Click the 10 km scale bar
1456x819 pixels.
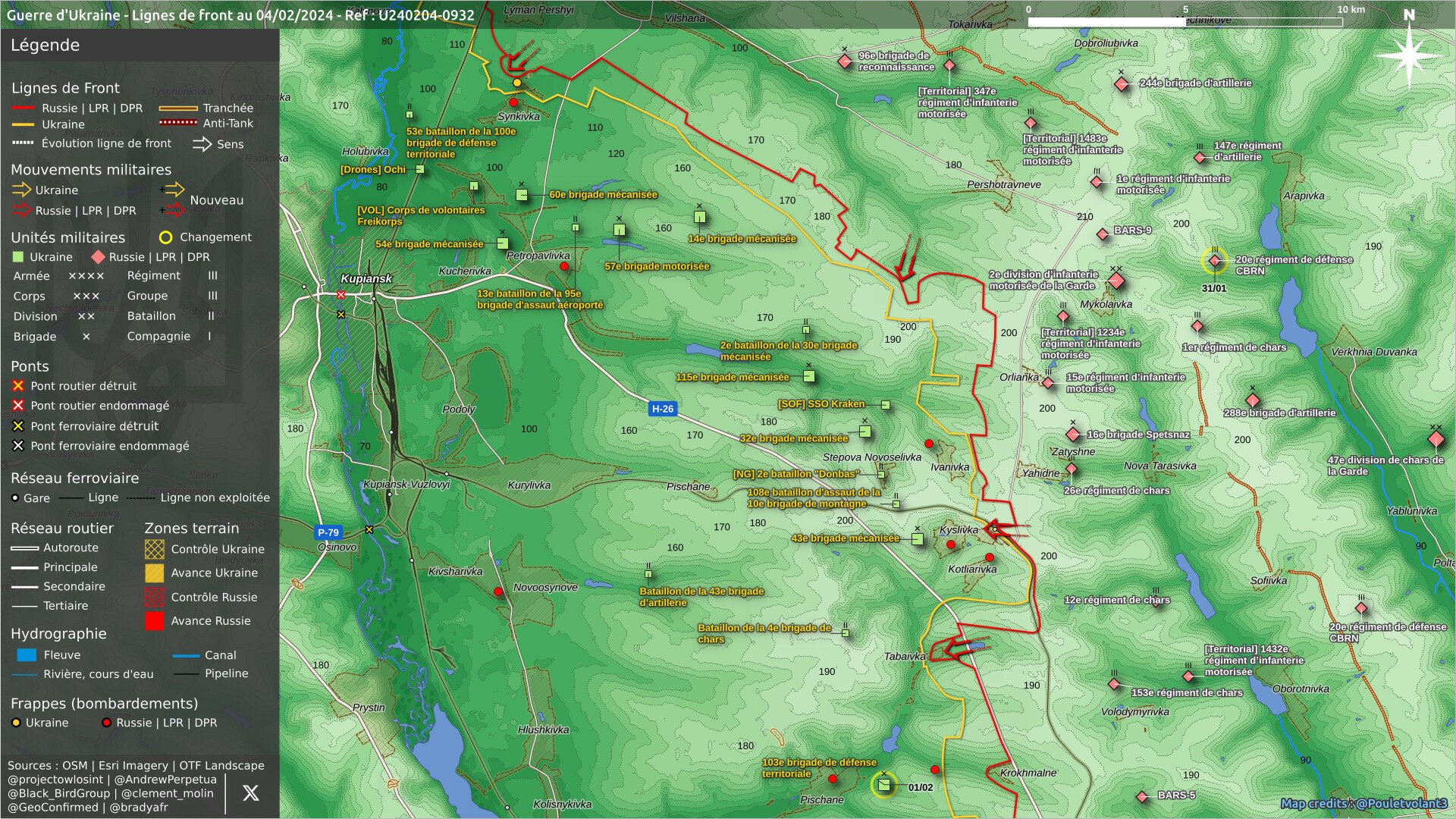coord(1185,22)
